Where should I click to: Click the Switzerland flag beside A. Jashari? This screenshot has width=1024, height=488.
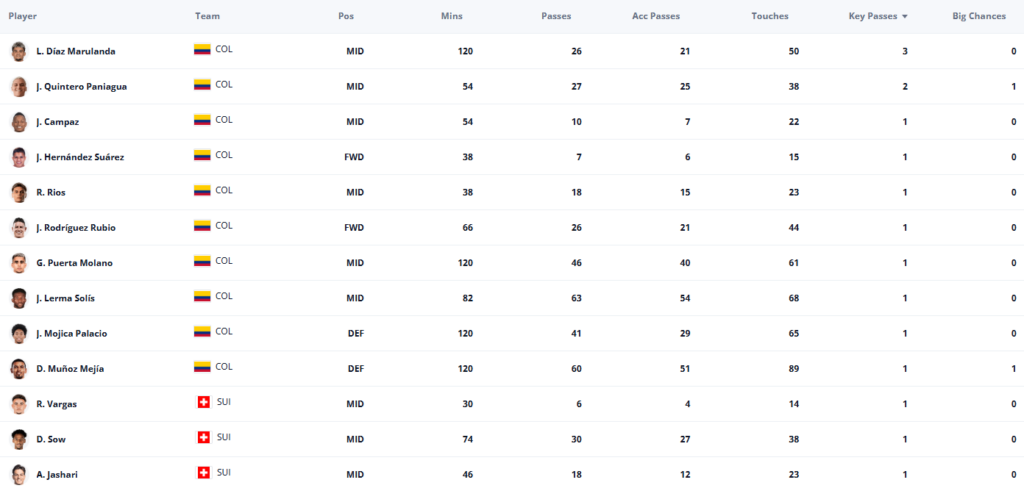click(x=204, y=473)
